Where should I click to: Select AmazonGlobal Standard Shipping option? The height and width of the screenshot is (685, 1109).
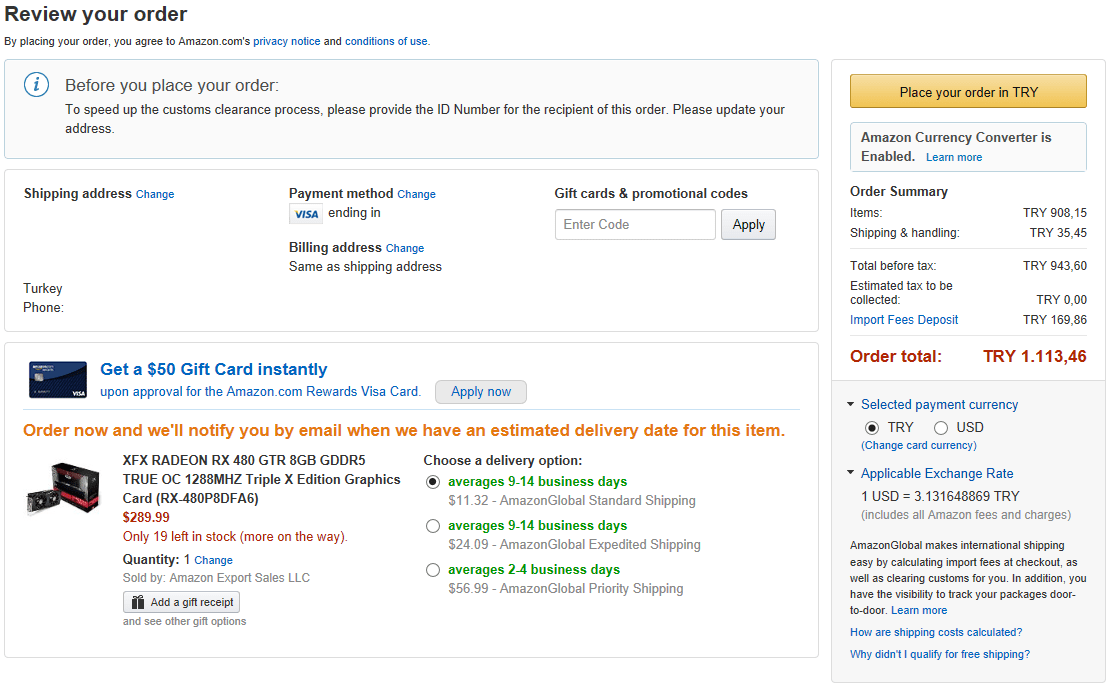(432, 482)
